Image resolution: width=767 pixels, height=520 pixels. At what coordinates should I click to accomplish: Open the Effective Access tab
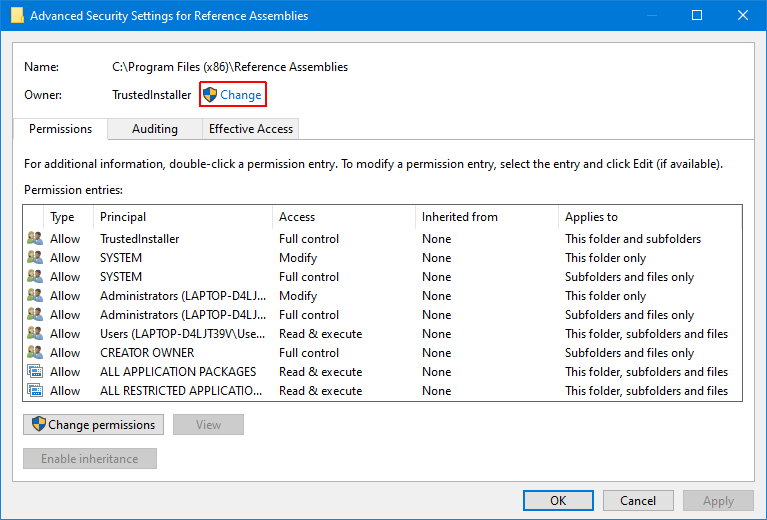pos(250,129)
